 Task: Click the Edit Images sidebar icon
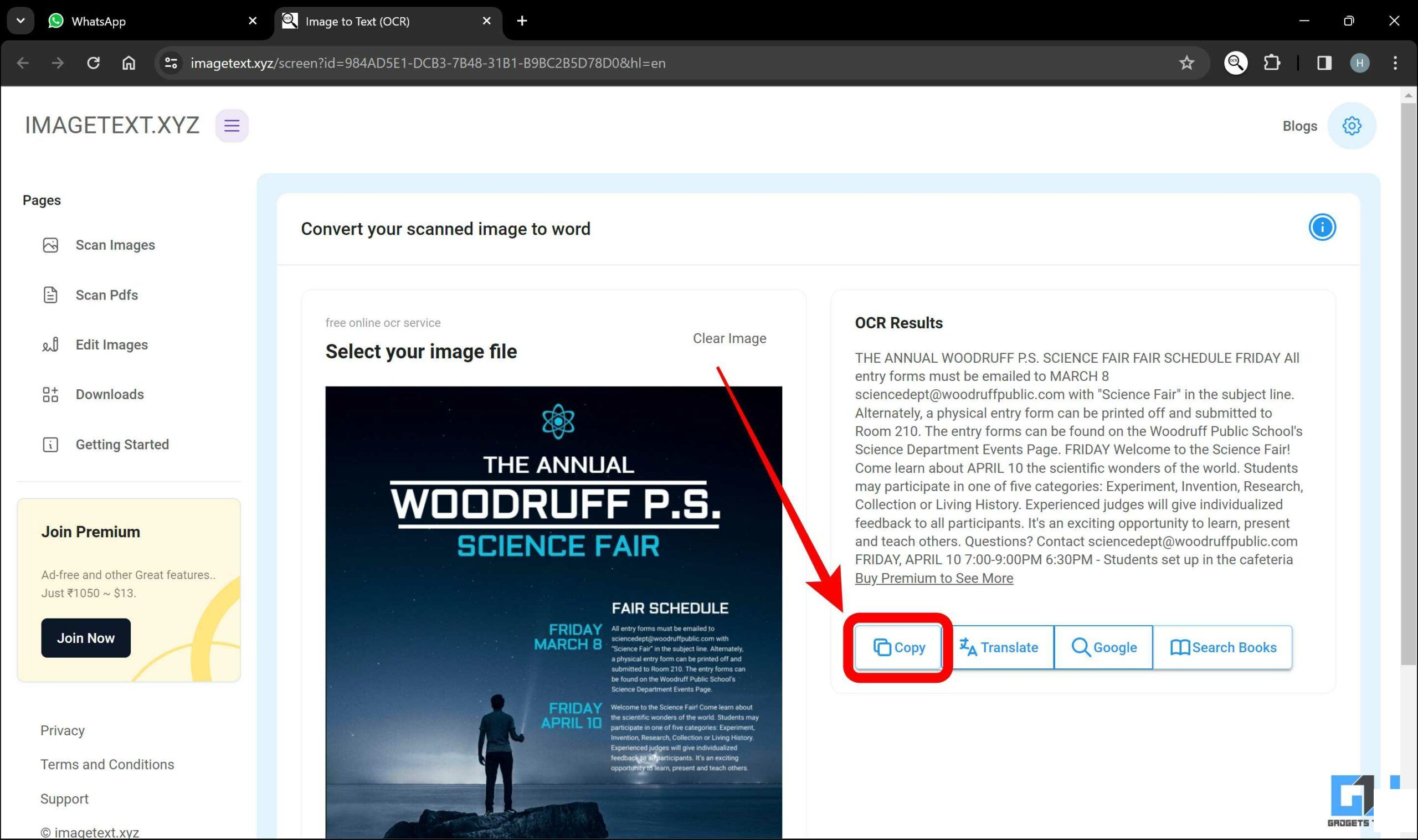pos(51,344)
